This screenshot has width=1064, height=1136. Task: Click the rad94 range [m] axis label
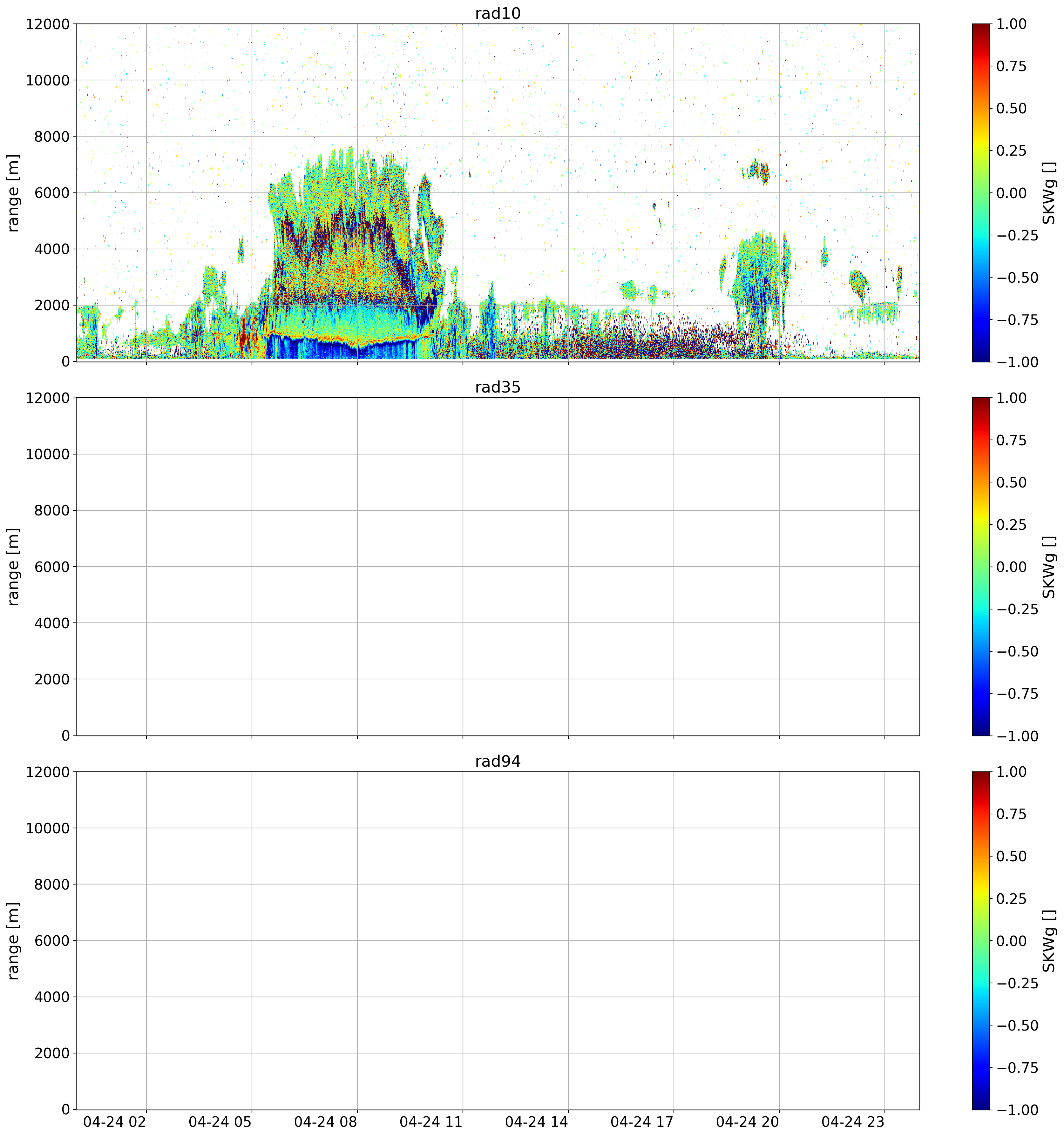coord(13,941)
